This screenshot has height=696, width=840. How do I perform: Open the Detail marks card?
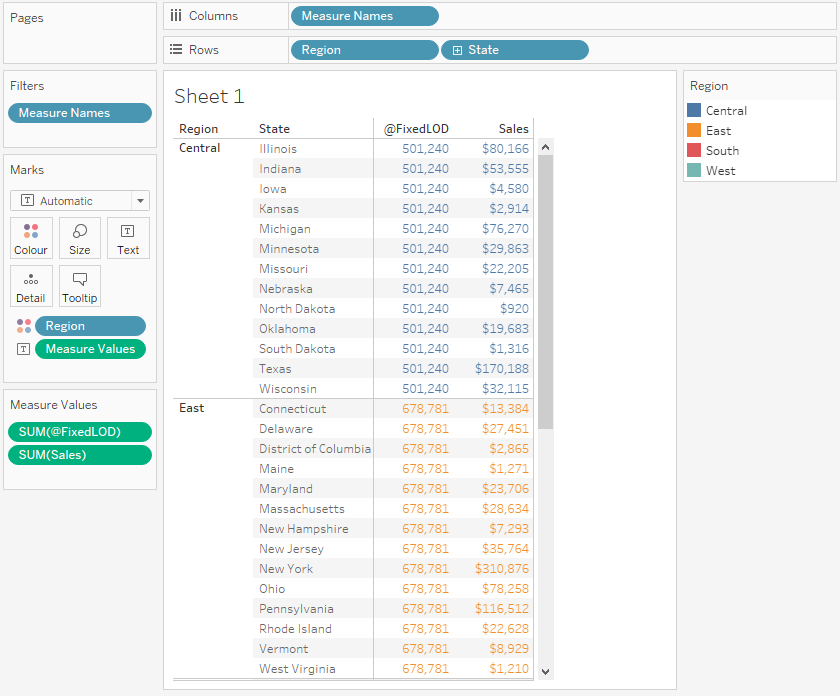(31, 286)
